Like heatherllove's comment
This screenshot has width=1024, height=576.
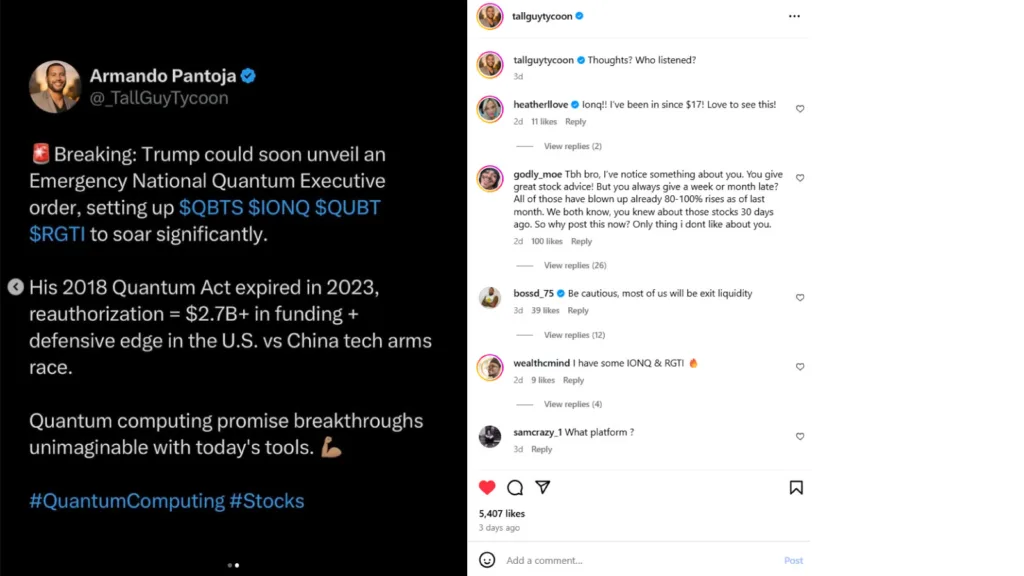[800, 109]
